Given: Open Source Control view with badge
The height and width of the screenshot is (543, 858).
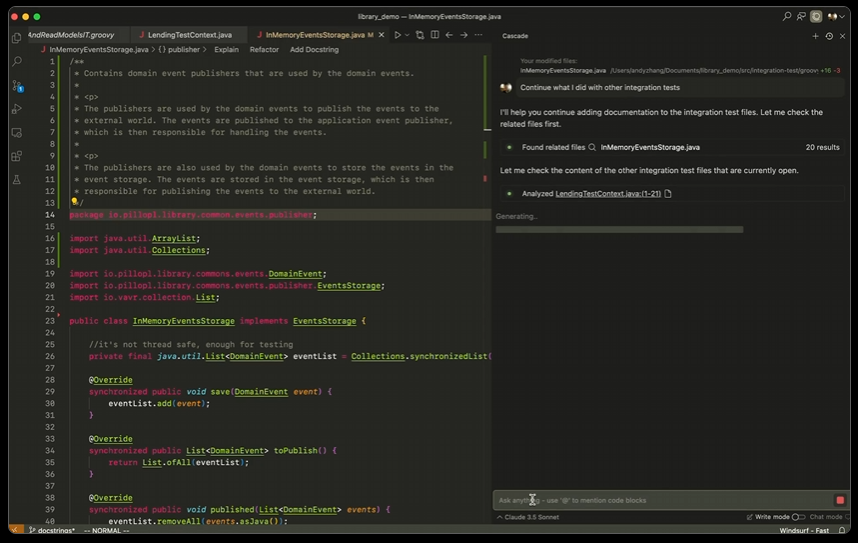Looking at the screenshot, I should pyautogui.click(x=17, y=85).
